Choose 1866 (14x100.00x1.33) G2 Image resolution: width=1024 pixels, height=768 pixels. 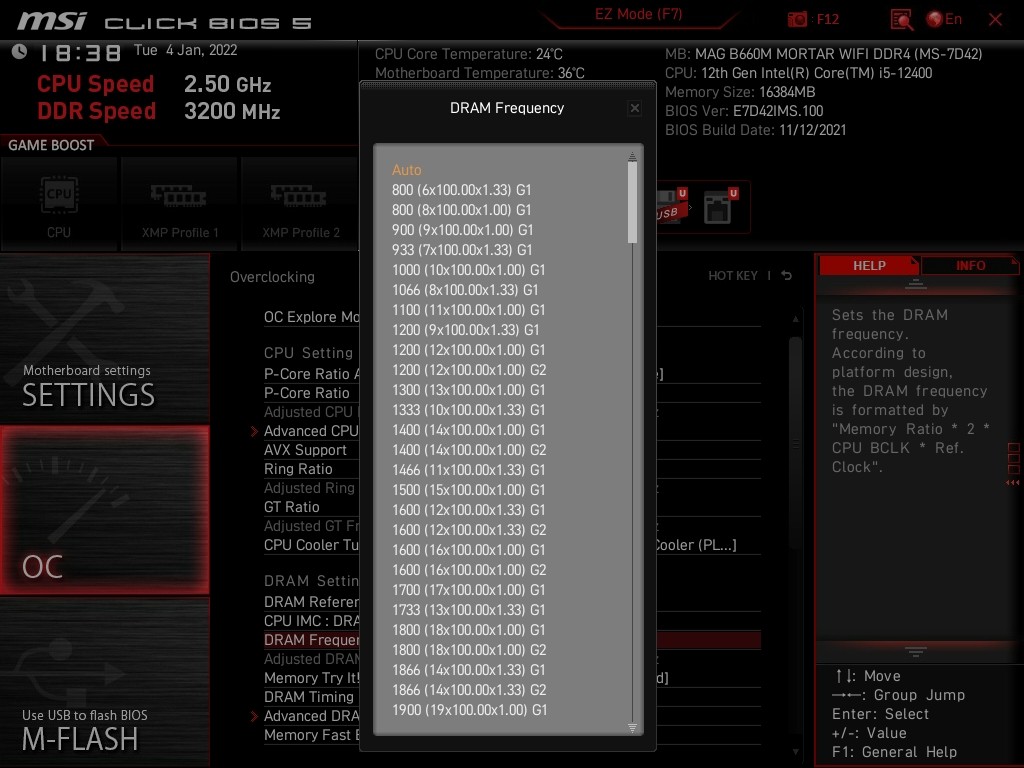coord(469,690)
